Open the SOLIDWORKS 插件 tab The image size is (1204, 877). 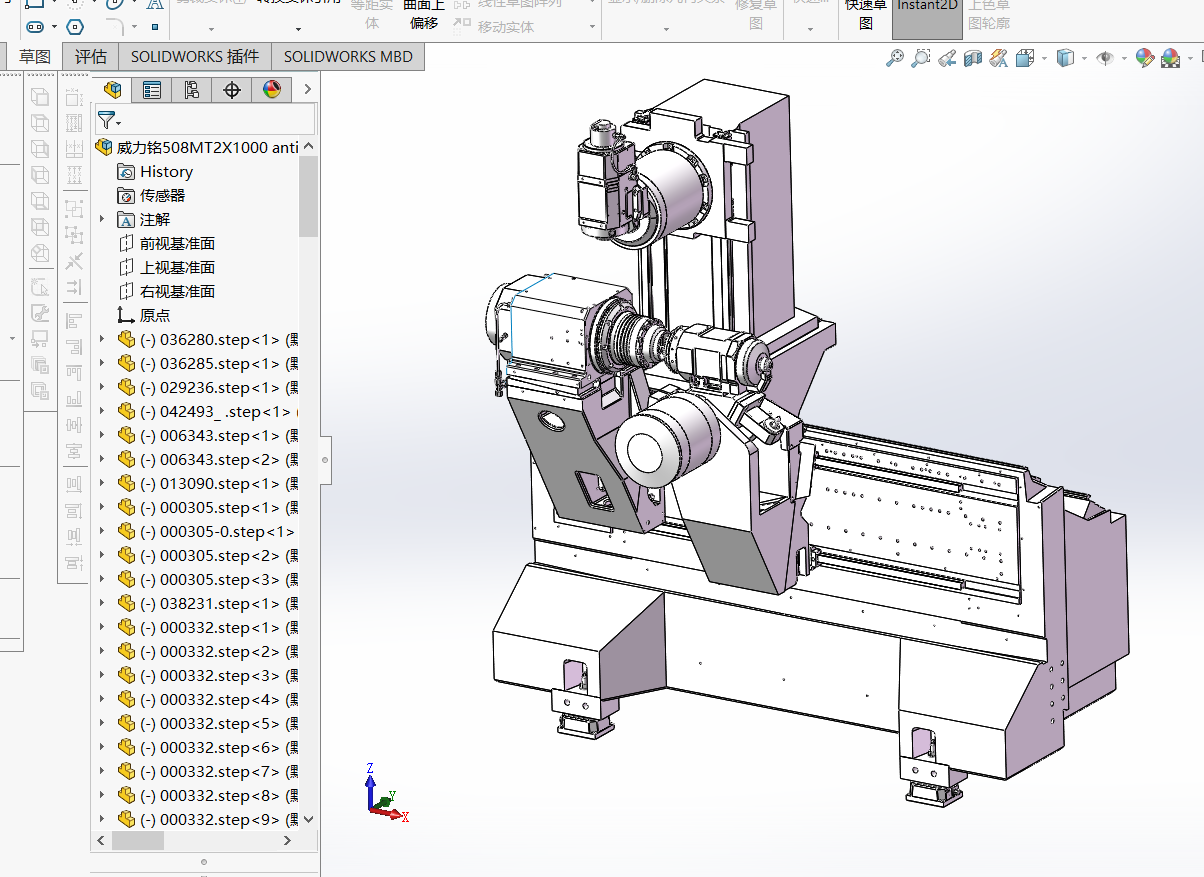[194, 57]
